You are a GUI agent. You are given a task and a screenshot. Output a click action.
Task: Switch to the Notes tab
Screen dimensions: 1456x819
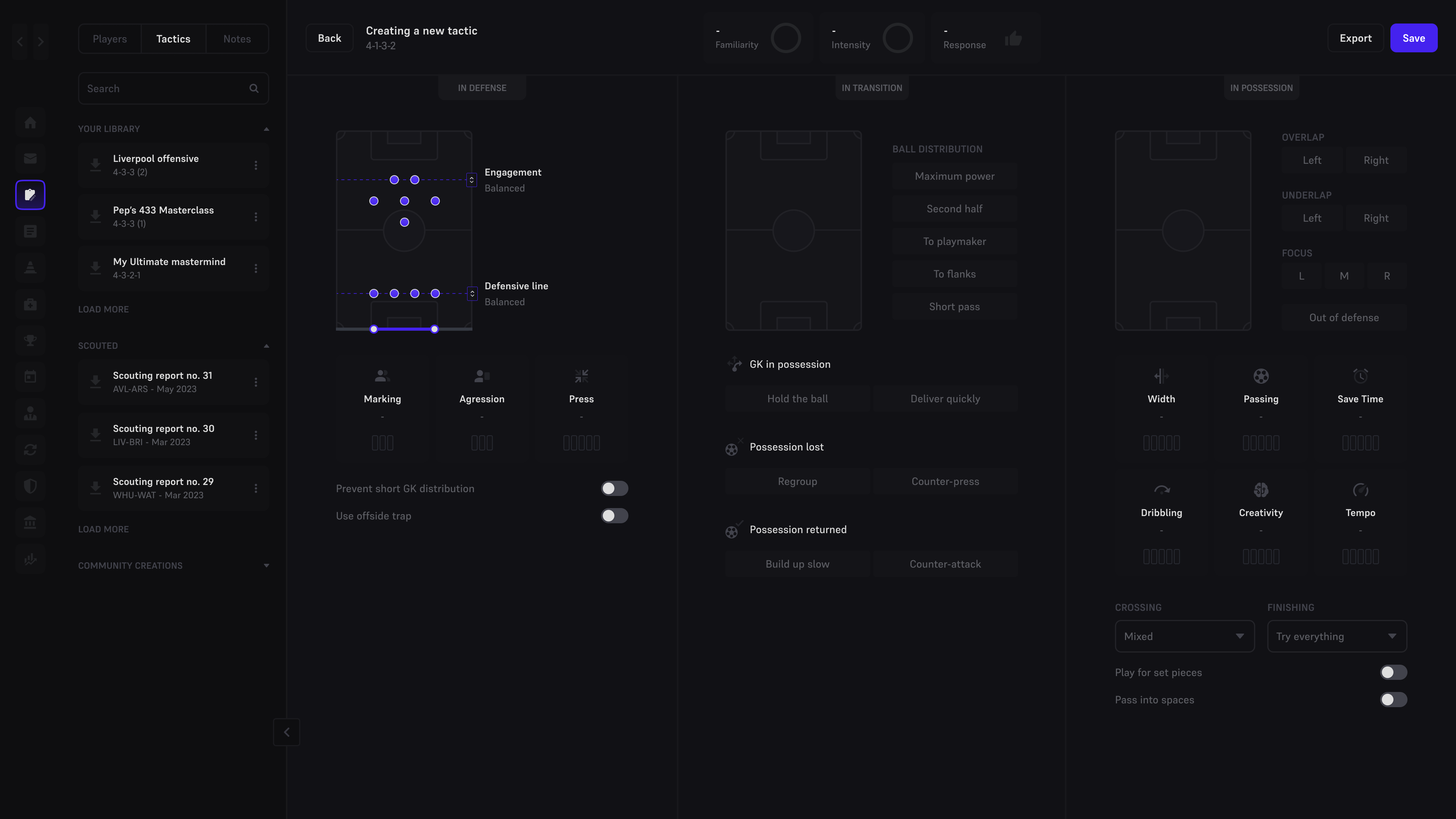tap(237, 38)
